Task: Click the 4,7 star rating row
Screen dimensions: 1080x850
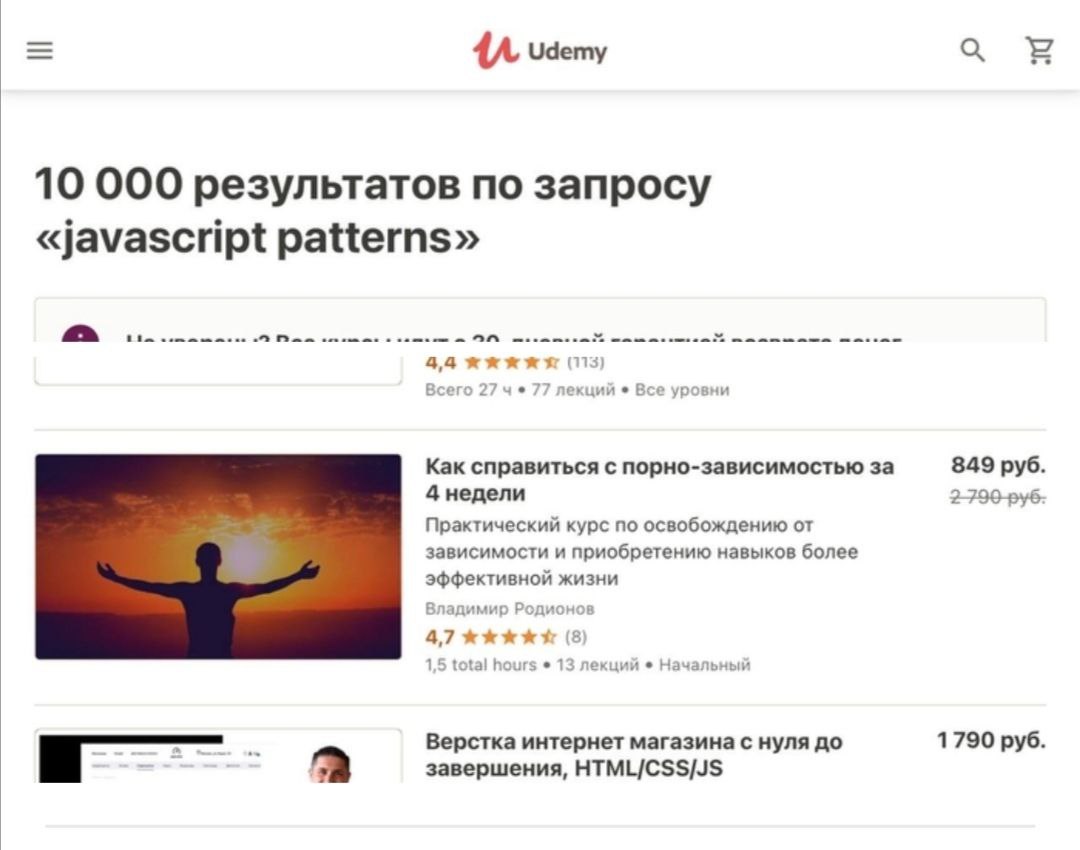Action: (506, 636)
